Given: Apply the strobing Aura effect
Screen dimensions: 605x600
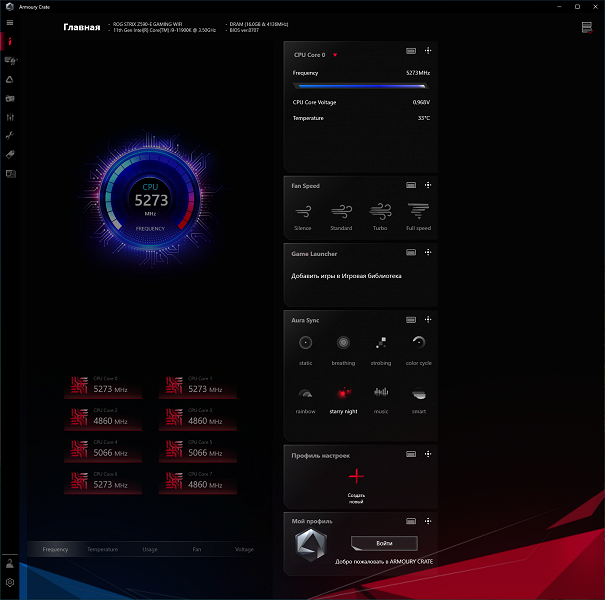Looking at the screenshot, I should pyautogui.click(x=381, y=350).
